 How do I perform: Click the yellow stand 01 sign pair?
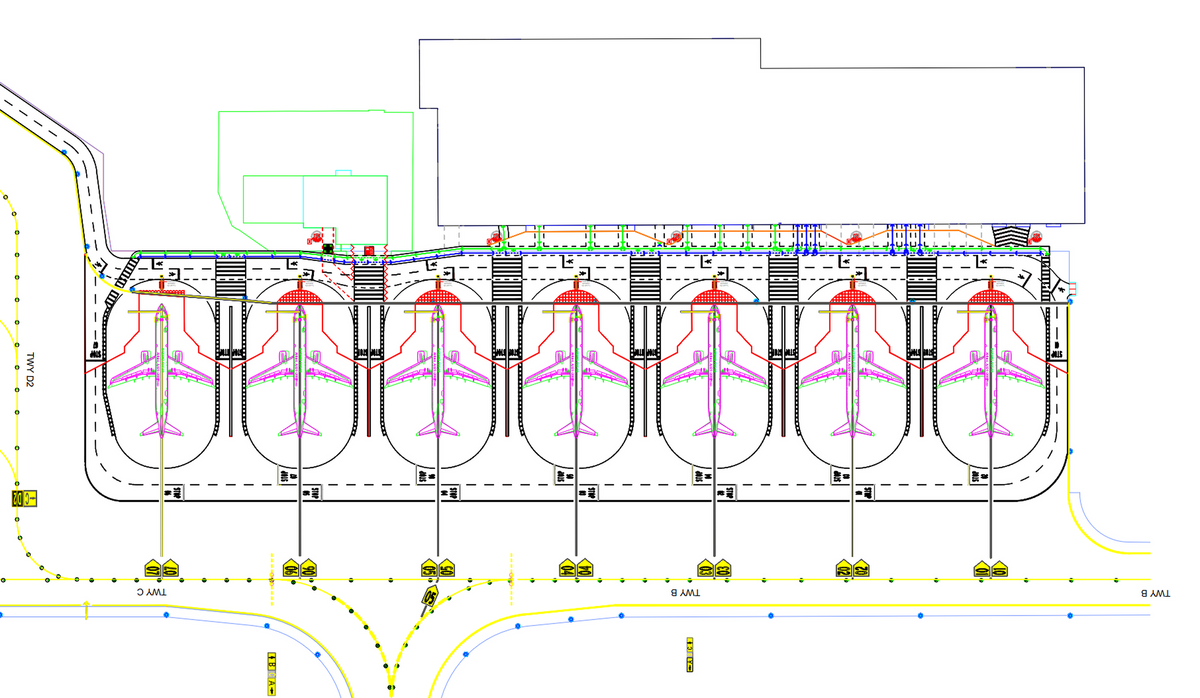pos(990,569)
